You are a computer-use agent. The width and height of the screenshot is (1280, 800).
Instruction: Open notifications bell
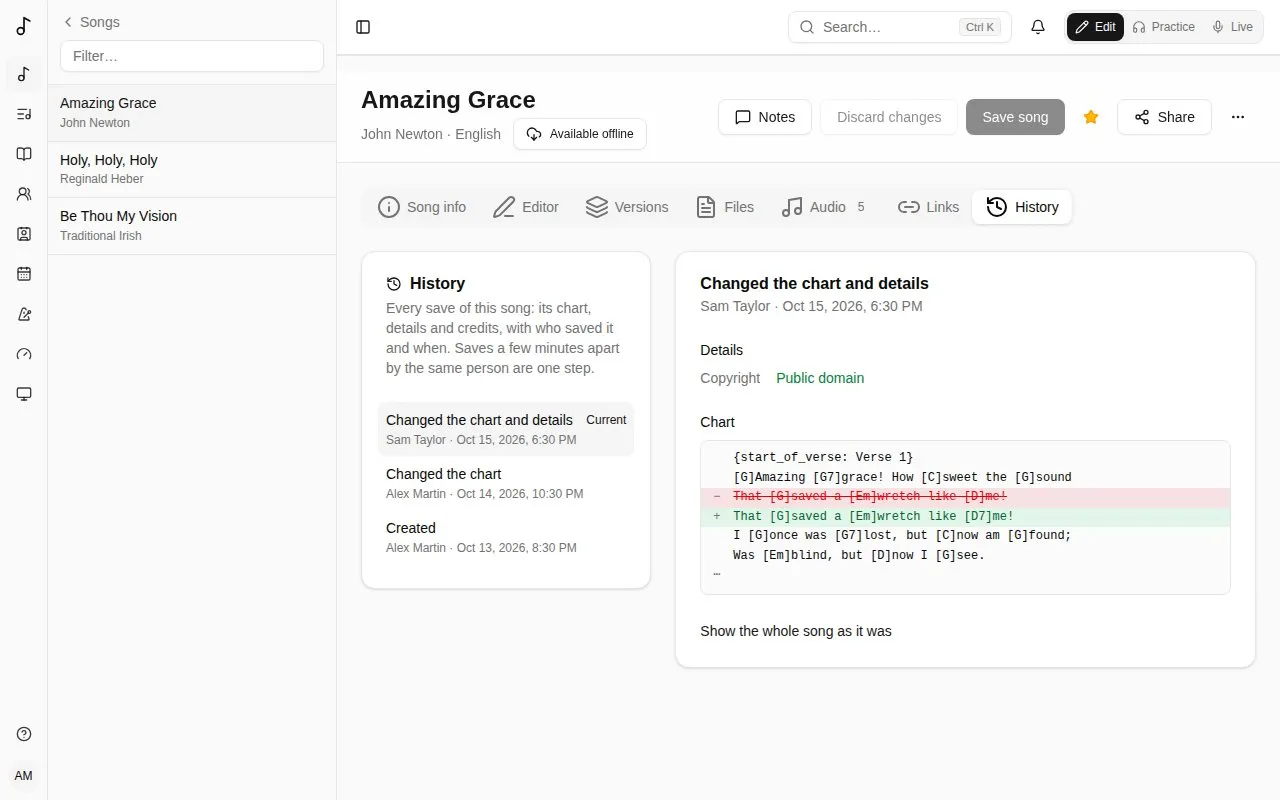[x=1038, y=27]
